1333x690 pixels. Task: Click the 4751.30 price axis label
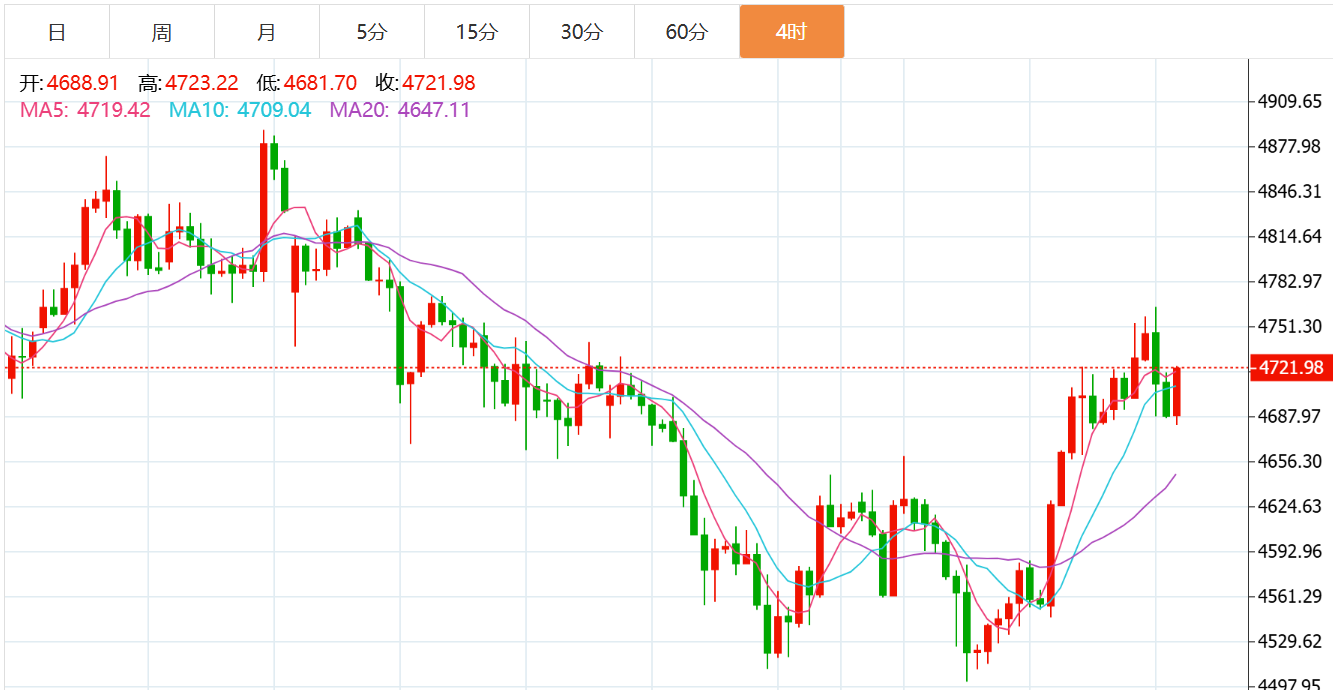point(1291,327)
